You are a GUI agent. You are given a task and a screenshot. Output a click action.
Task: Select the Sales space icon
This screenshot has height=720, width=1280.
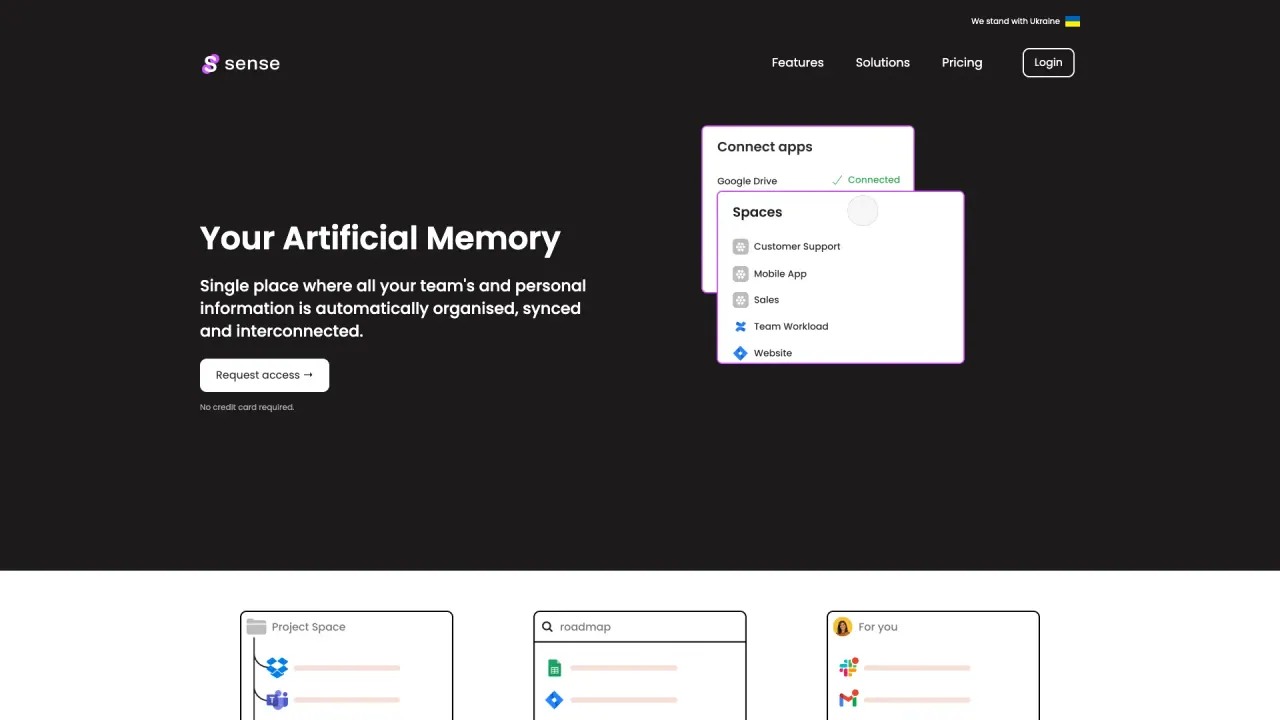click(740, 300)
